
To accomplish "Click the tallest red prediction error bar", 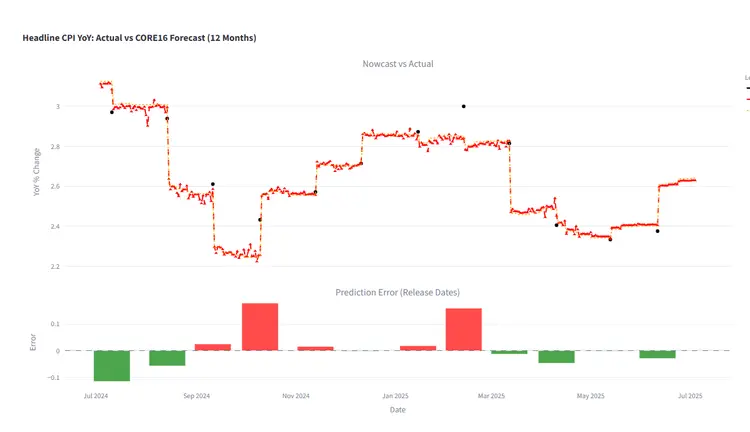I will tap(260, 326).
